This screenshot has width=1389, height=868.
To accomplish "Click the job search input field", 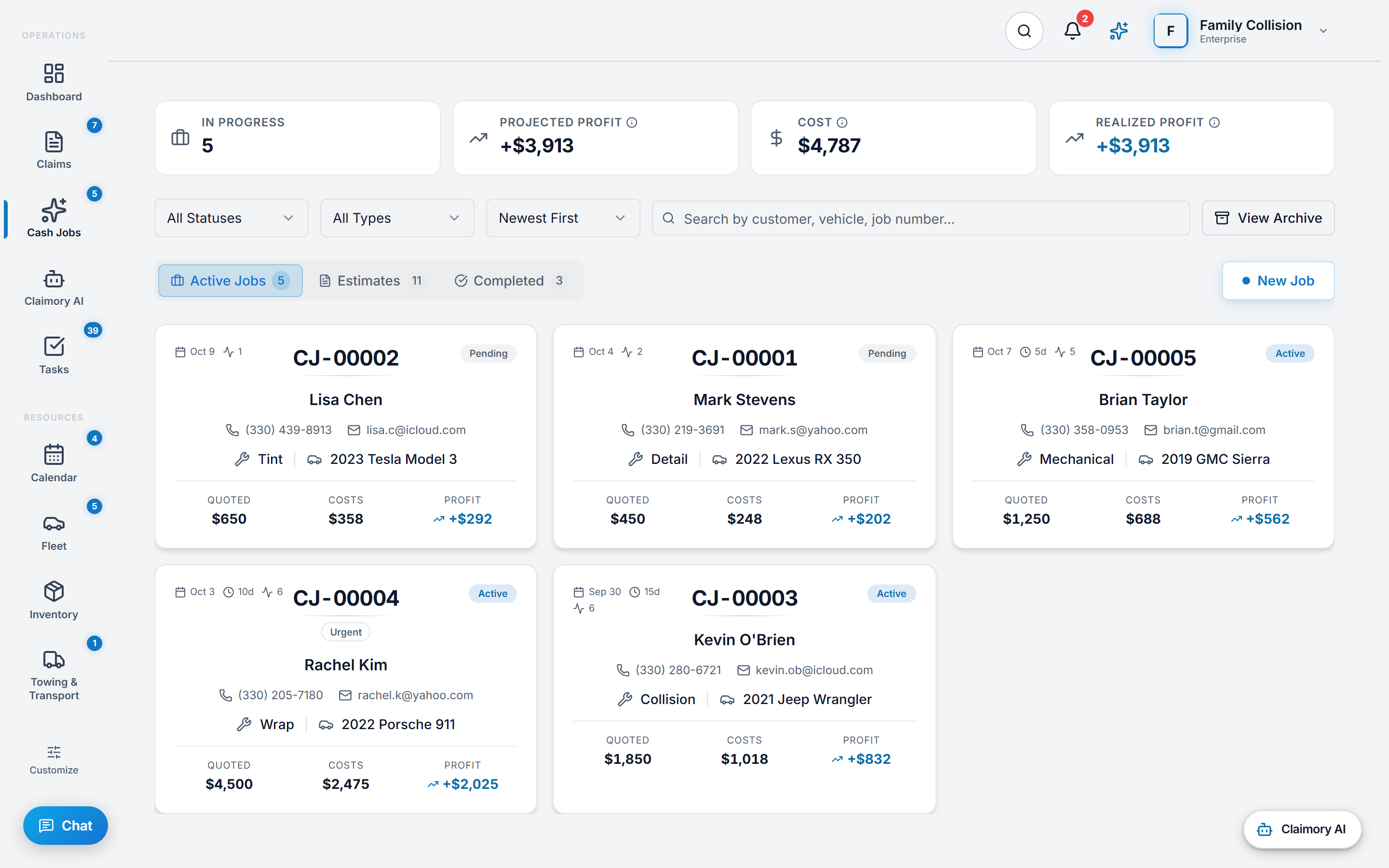I will coord(921,218).
